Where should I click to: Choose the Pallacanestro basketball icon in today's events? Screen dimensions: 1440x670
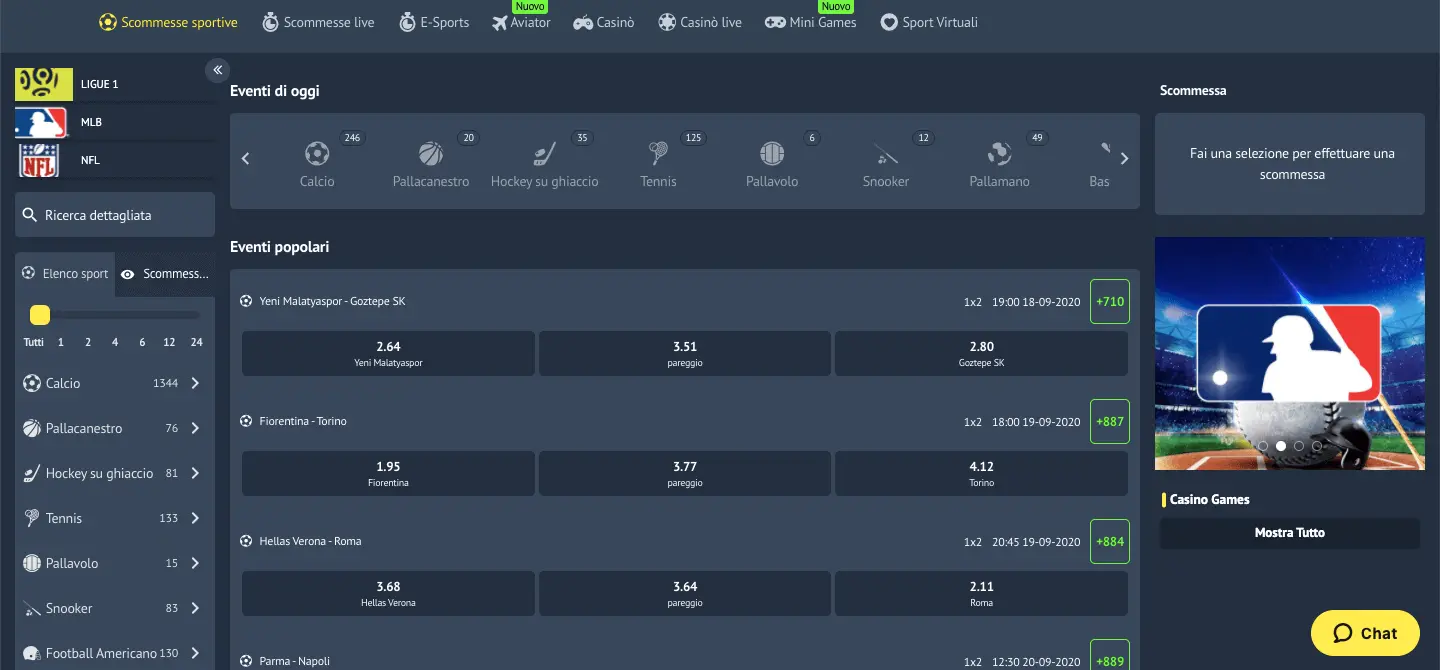coord(431,153)
